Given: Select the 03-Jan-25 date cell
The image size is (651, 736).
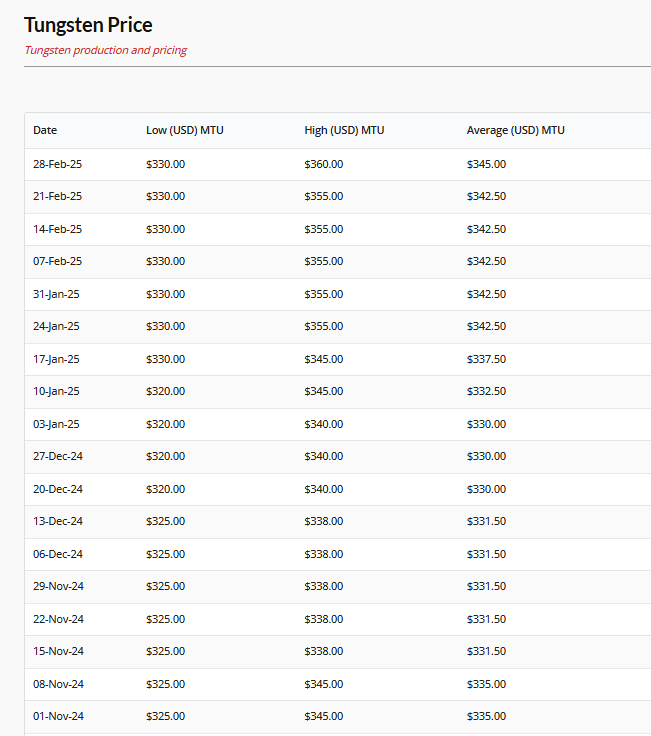Looking at the screenshot, I should [x=57, y=424].
